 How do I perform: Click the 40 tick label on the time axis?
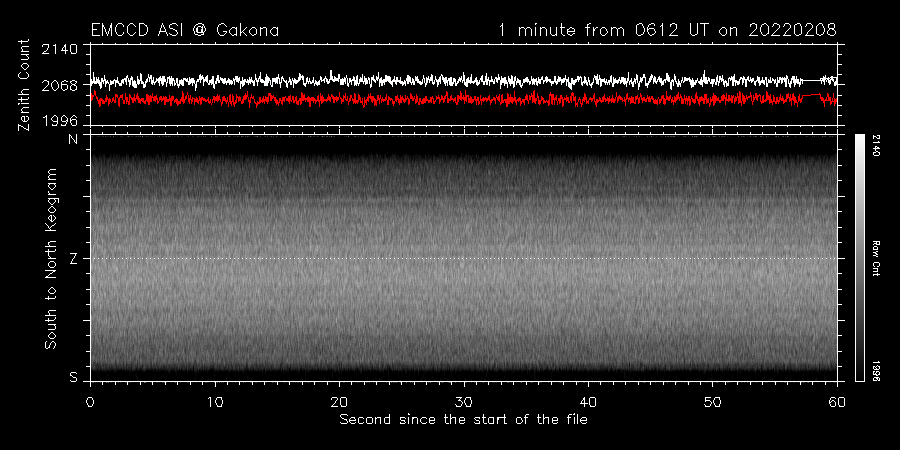pyautogui.click(x=588, y=401)
